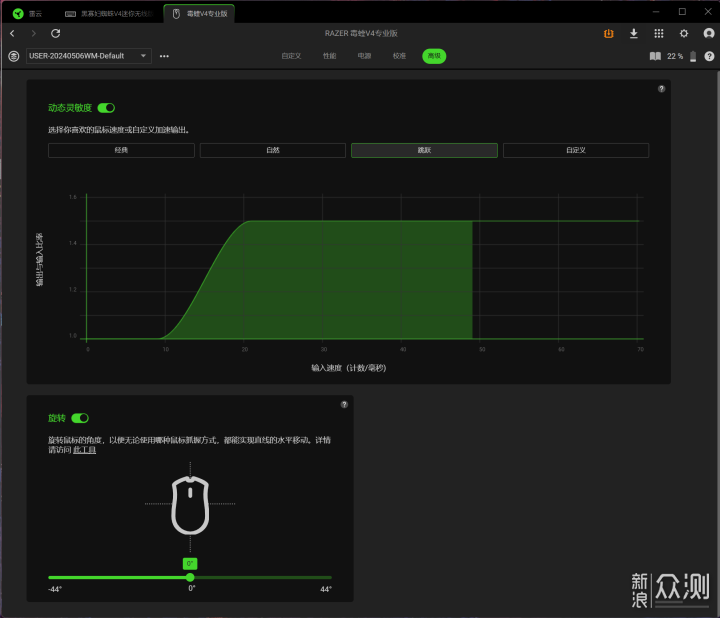The height and width of the screenshot is (618, 720).
Task: Click the profile icon beside the profile dropdown
Action: coord(14,56)
